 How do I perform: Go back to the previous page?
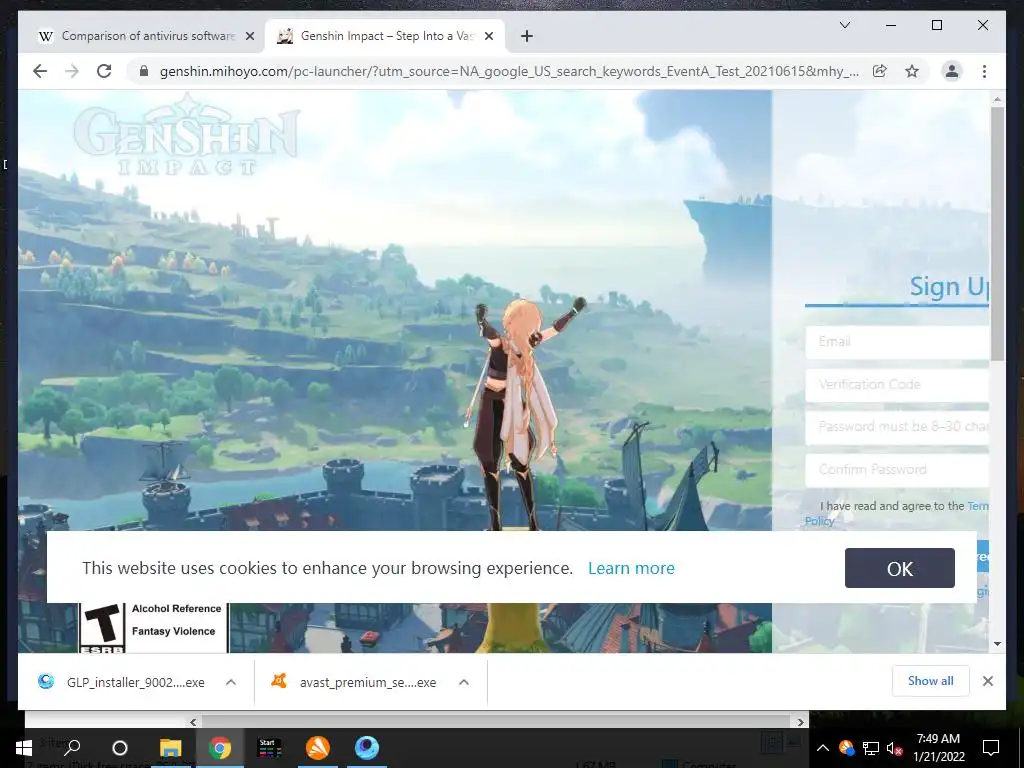pos(40,71)
